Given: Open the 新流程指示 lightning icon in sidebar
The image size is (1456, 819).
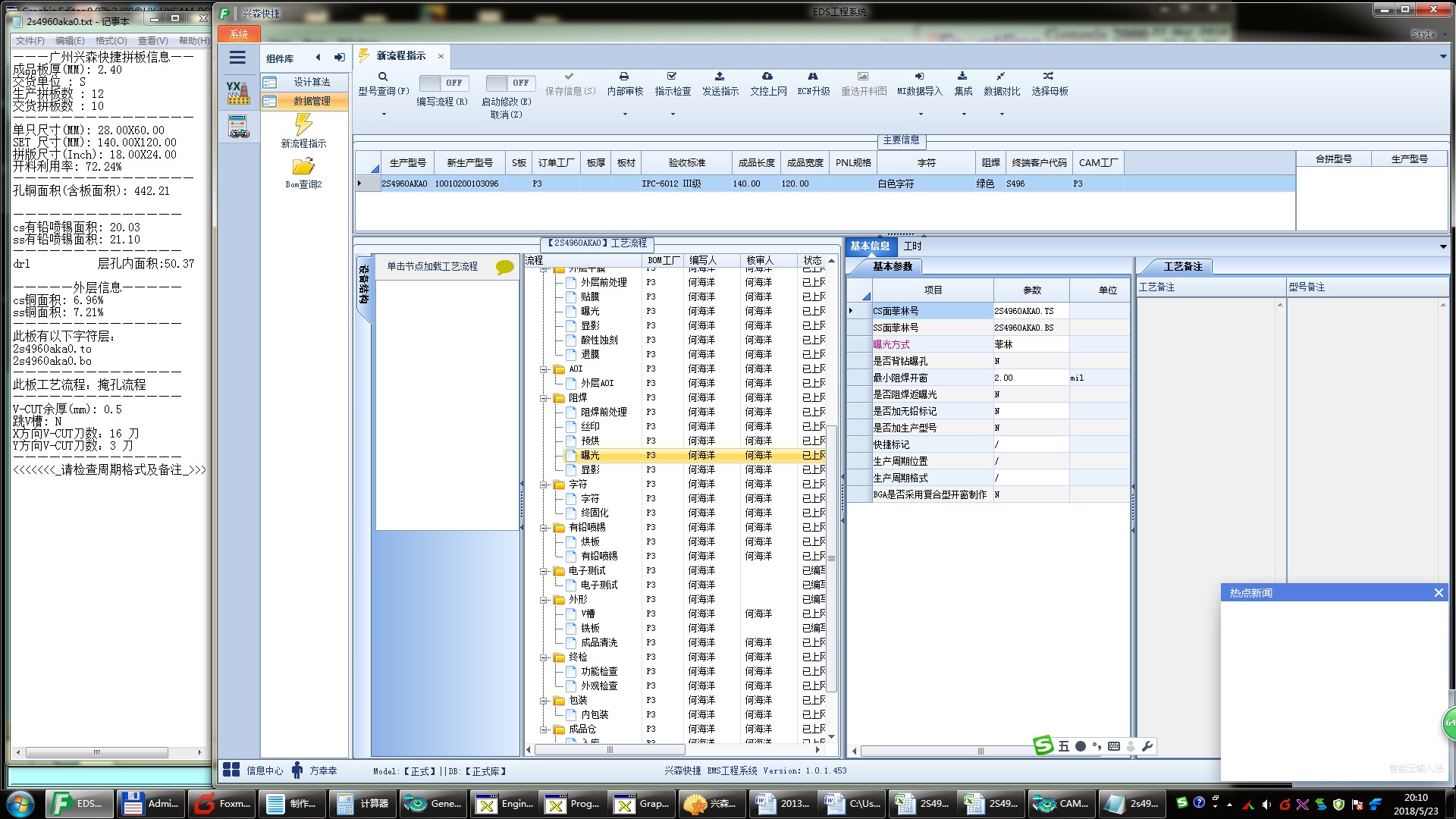Looking at the screenshot, I should pos(303,124).
